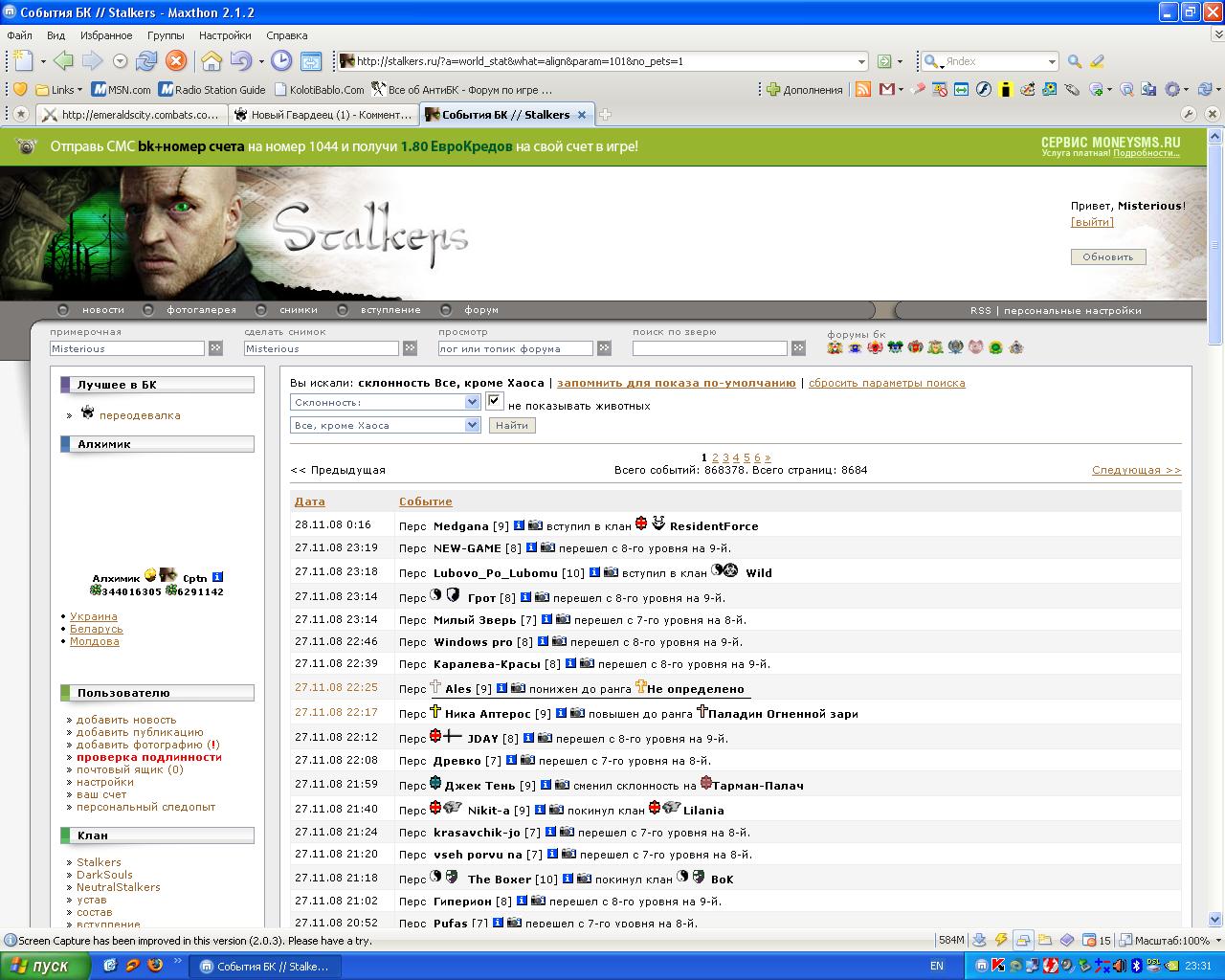Viewport: 1225px width, 980px height.
Task: Click the camera icon next to Windows pro
Action: [559, 641]
